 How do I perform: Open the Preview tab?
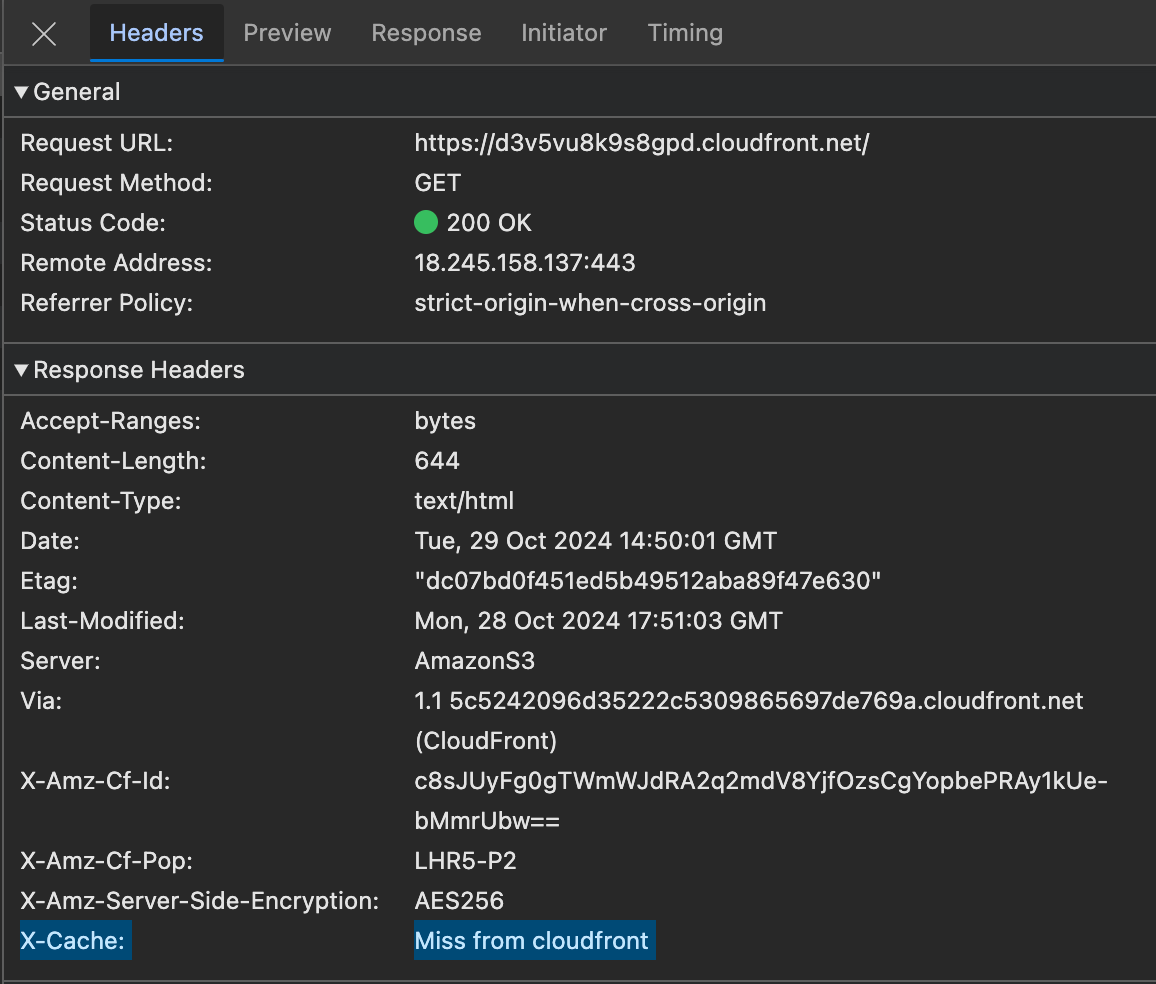[x=287, y=33]
